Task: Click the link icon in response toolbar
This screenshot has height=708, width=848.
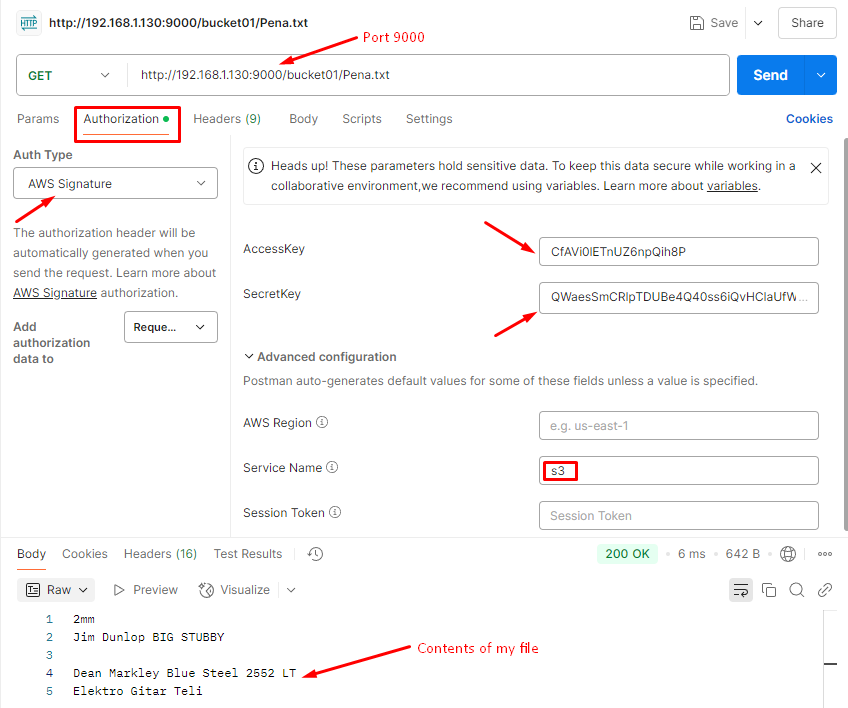Action: coord(825,590)
